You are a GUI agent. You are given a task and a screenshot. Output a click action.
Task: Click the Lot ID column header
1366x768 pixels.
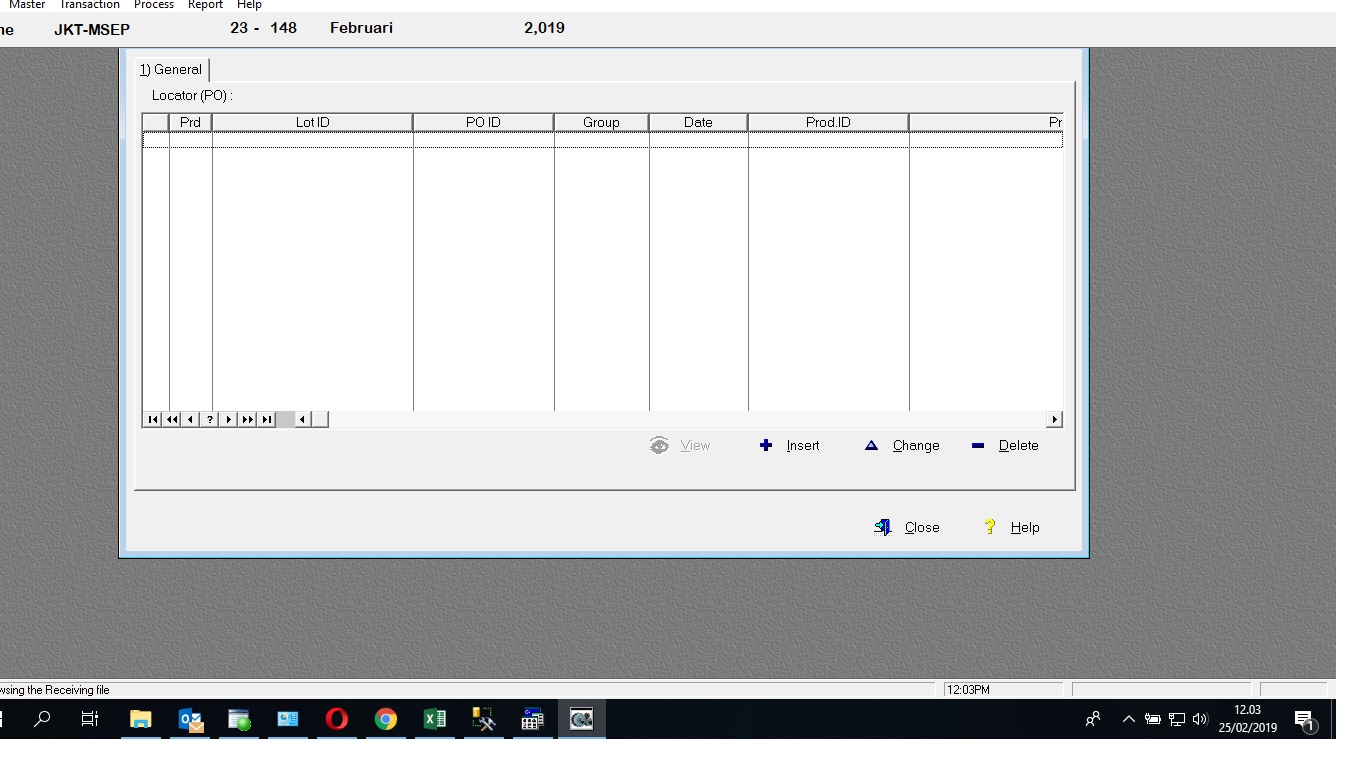(x=312, y=122)
